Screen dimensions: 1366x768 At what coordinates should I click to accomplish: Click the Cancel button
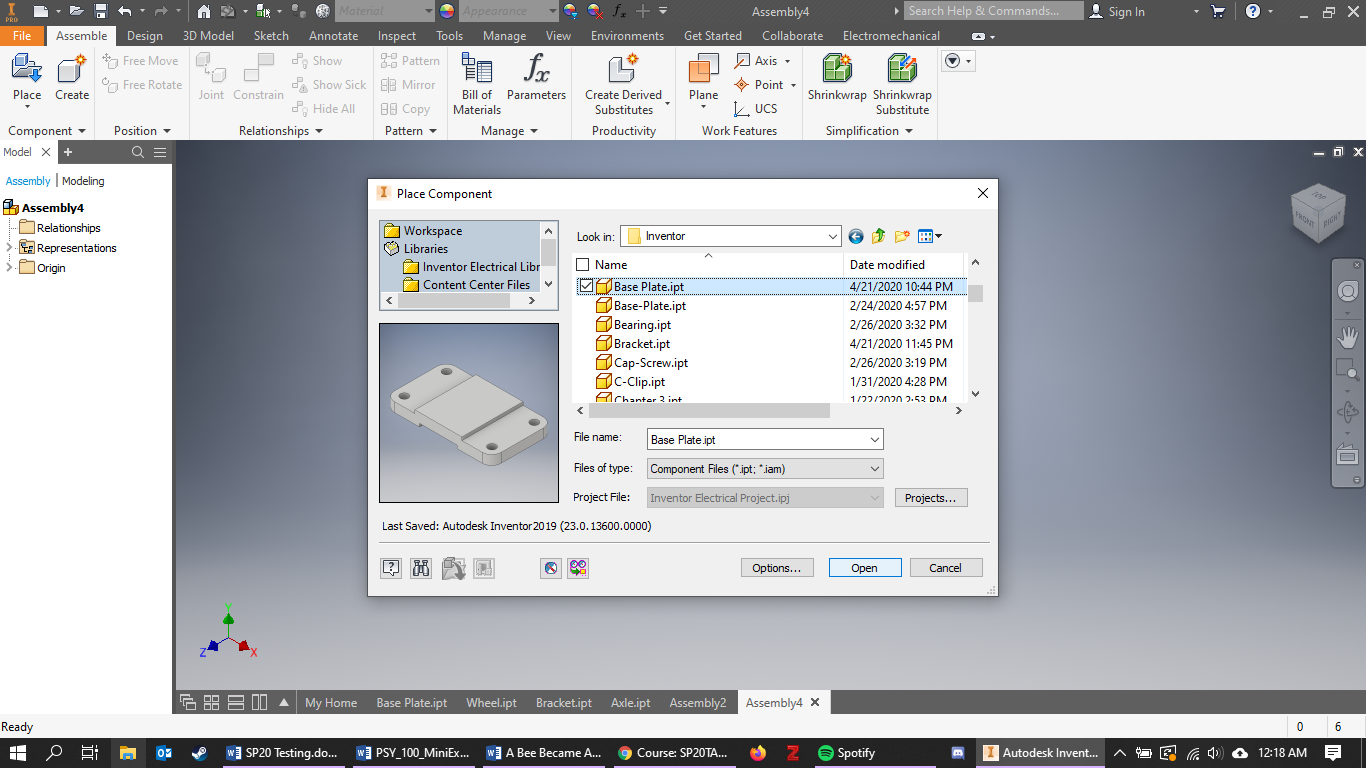click(945, 568)
